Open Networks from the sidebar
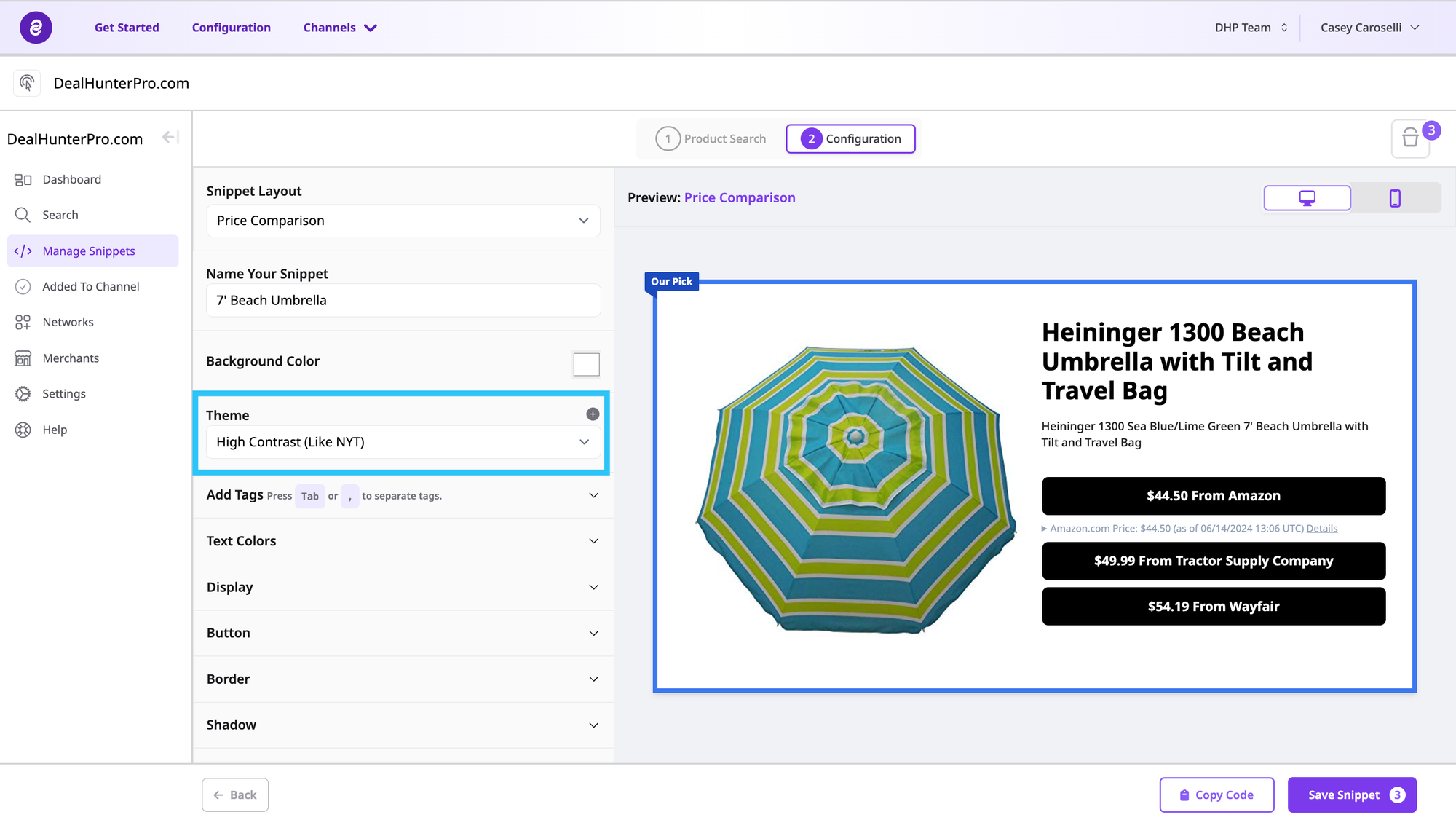This screenshot has width=1456, height=820. click(x=68, y=322)
